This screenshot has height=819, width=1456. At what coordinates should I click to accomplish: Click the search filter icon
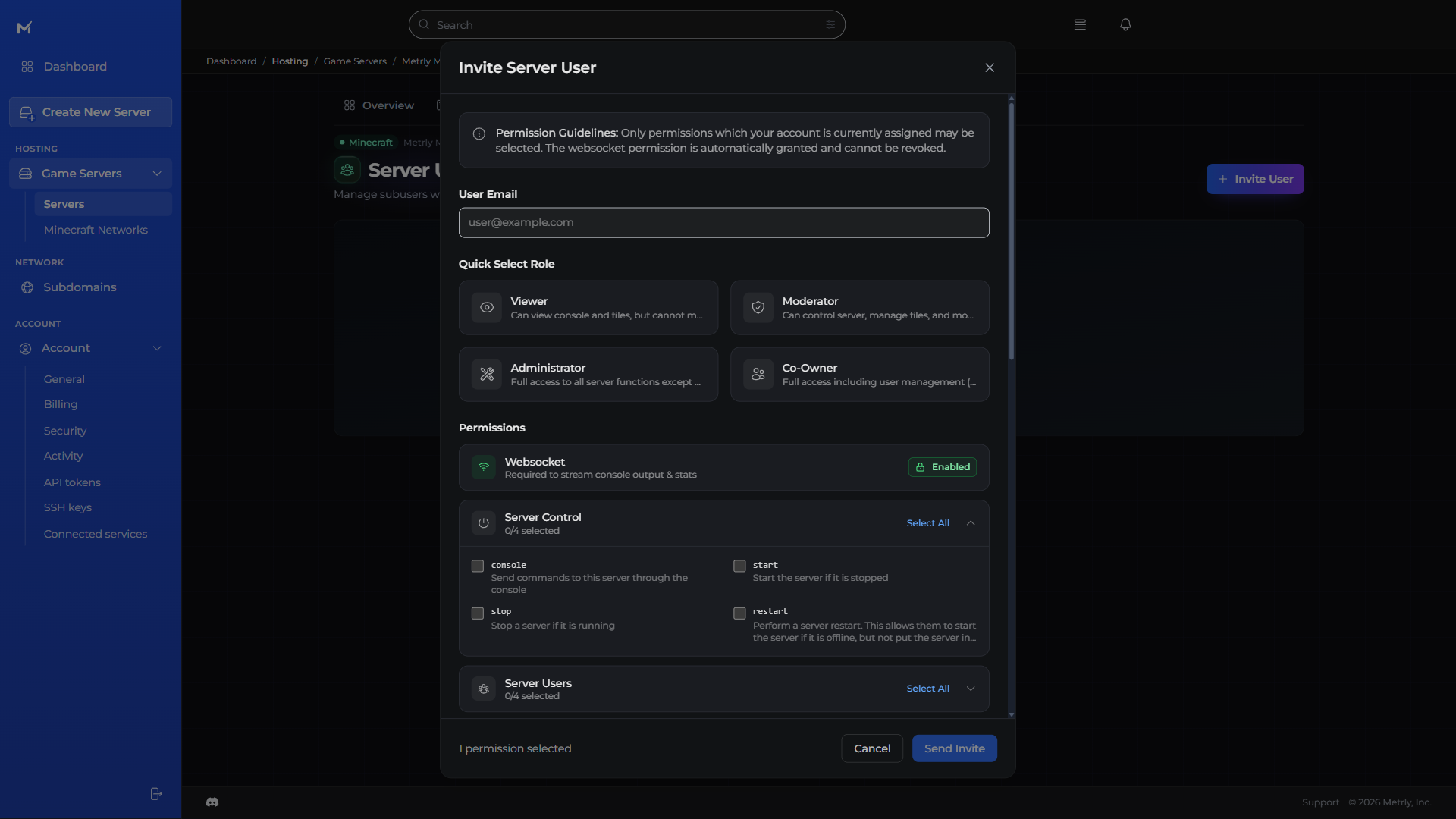click(830, 25)
